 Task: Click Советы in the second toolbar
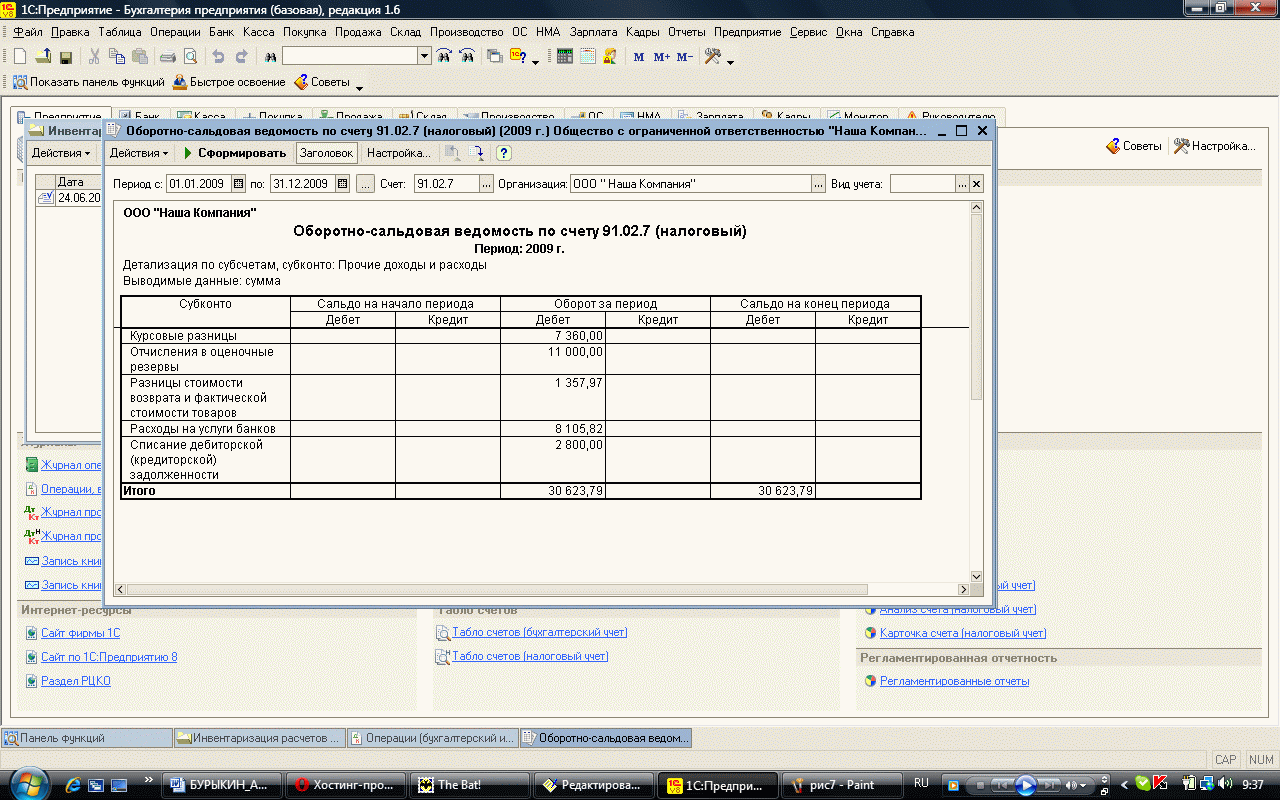322,82
